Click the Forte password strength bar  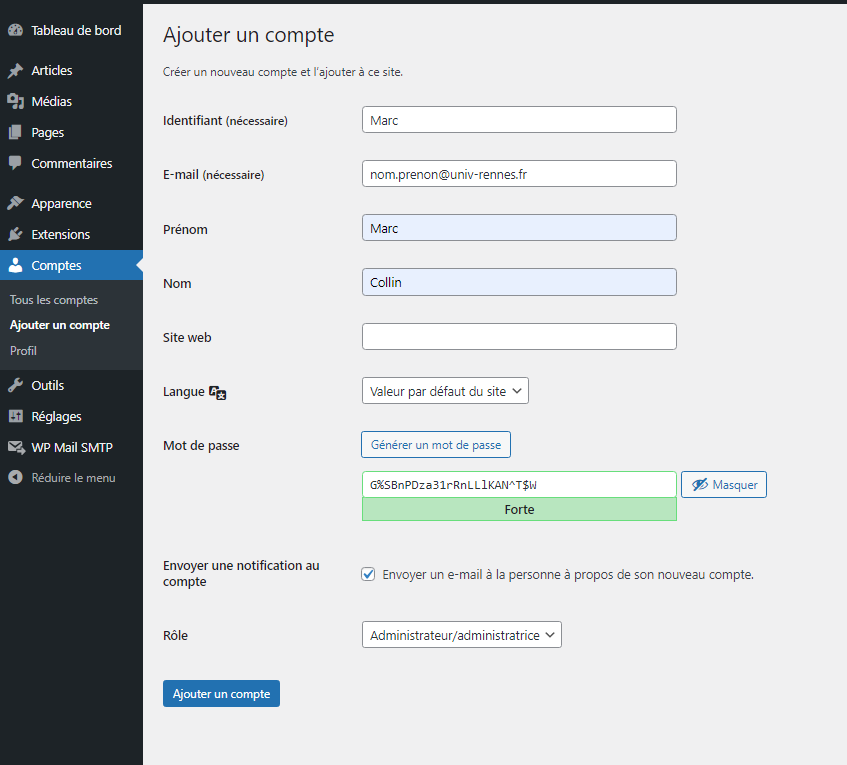click(x=519, y=510)
